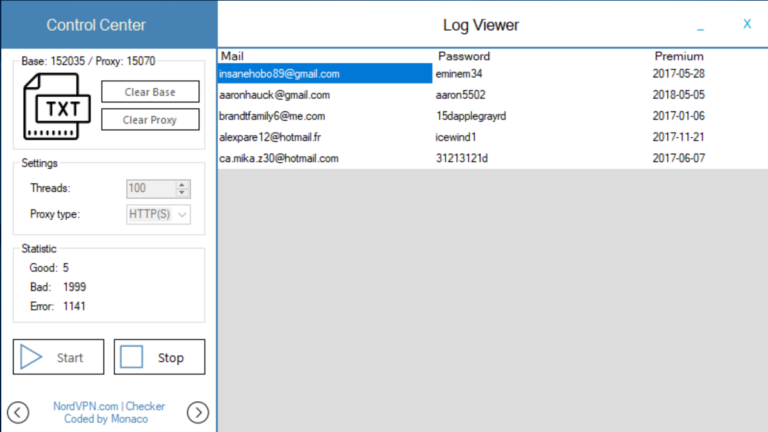
Task: Click the Log Viewer title
Action: click(x=480, y=25)
